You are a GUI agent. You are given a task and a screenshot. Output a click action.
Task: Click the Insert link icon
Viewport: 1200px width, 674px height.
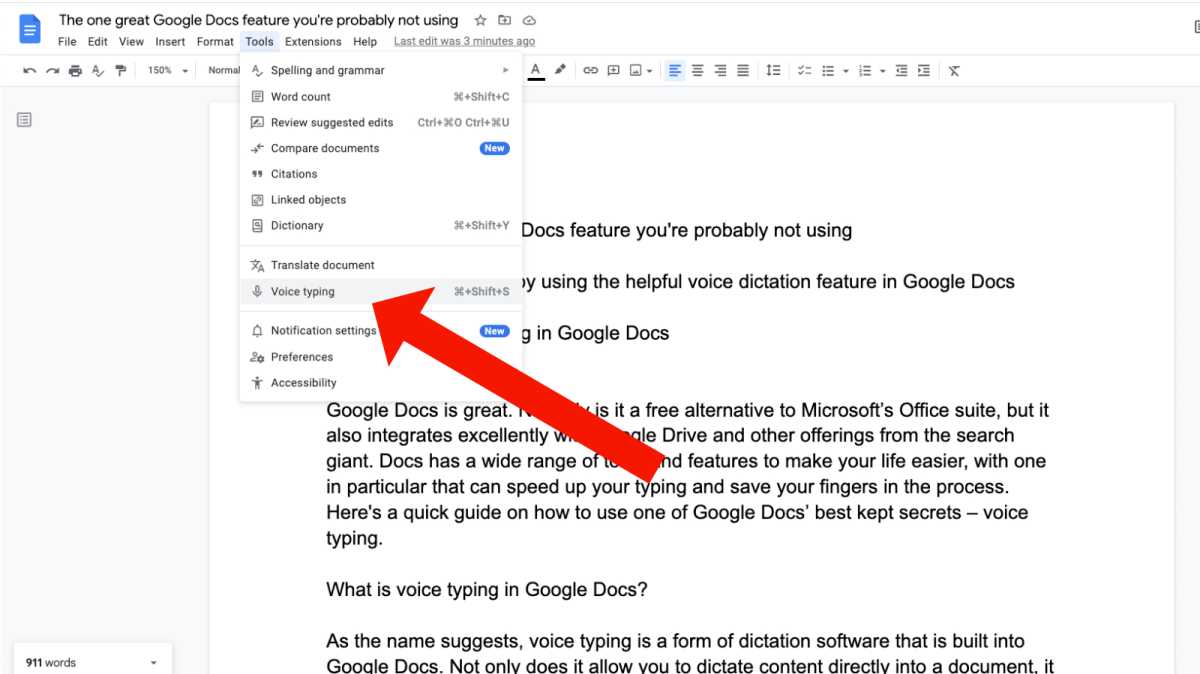[591, 71]
